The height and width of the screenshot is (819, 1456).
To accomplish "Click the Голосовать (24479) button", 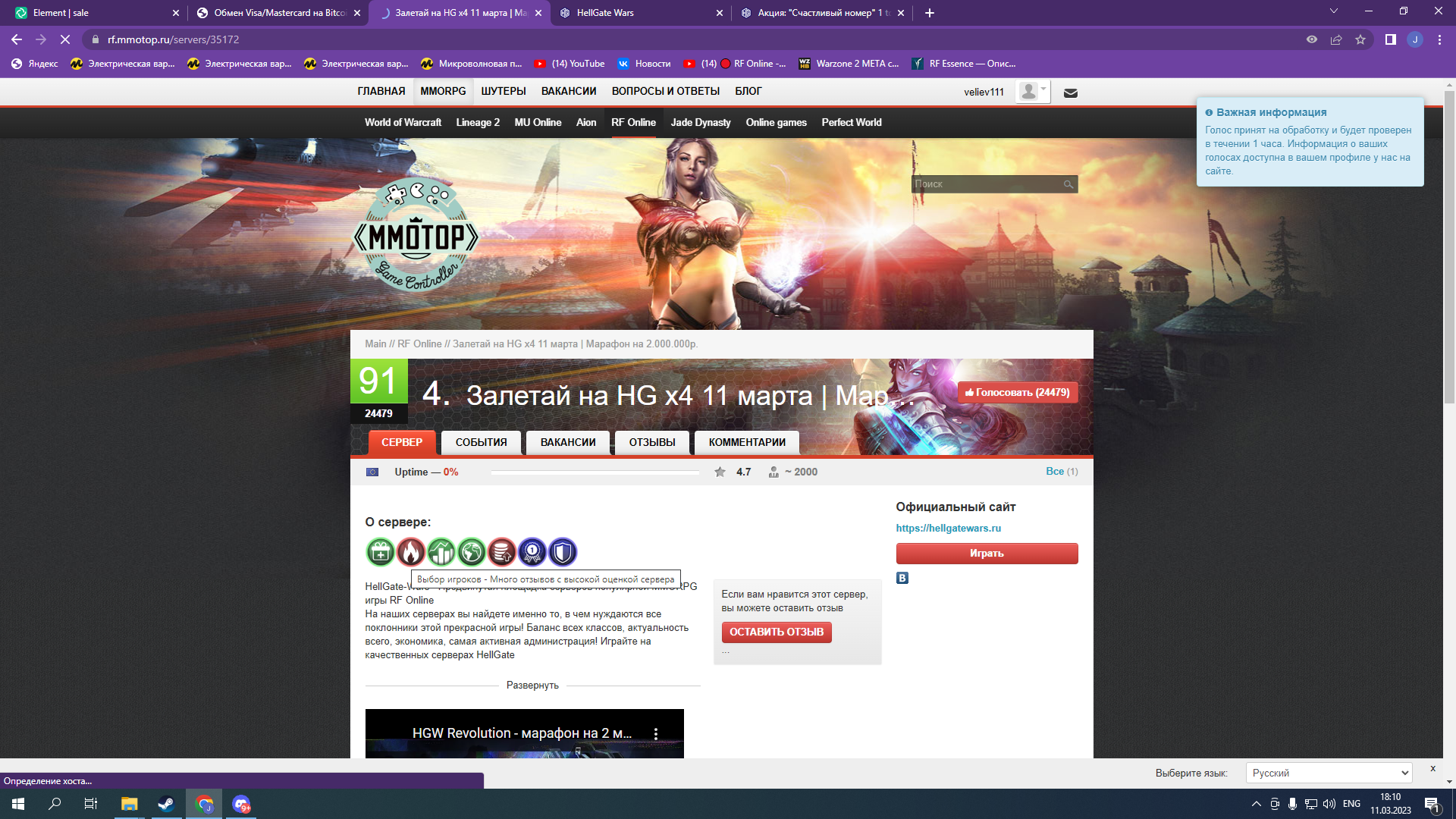I will [x=1018, y=392].
